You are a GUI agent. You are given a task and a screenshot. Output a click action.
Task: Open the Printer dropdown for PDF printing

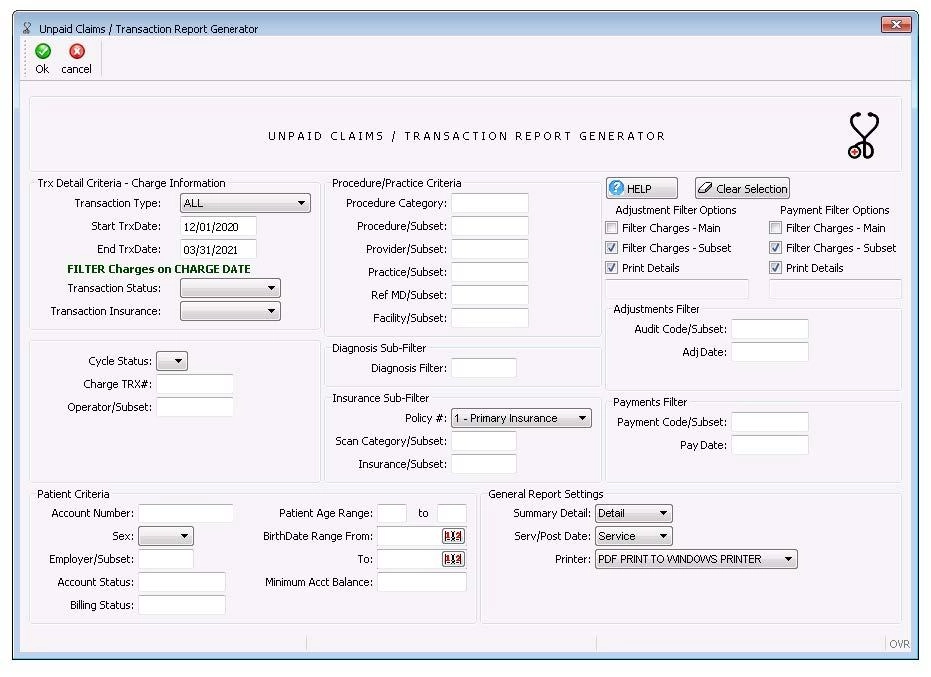point(790,559)
